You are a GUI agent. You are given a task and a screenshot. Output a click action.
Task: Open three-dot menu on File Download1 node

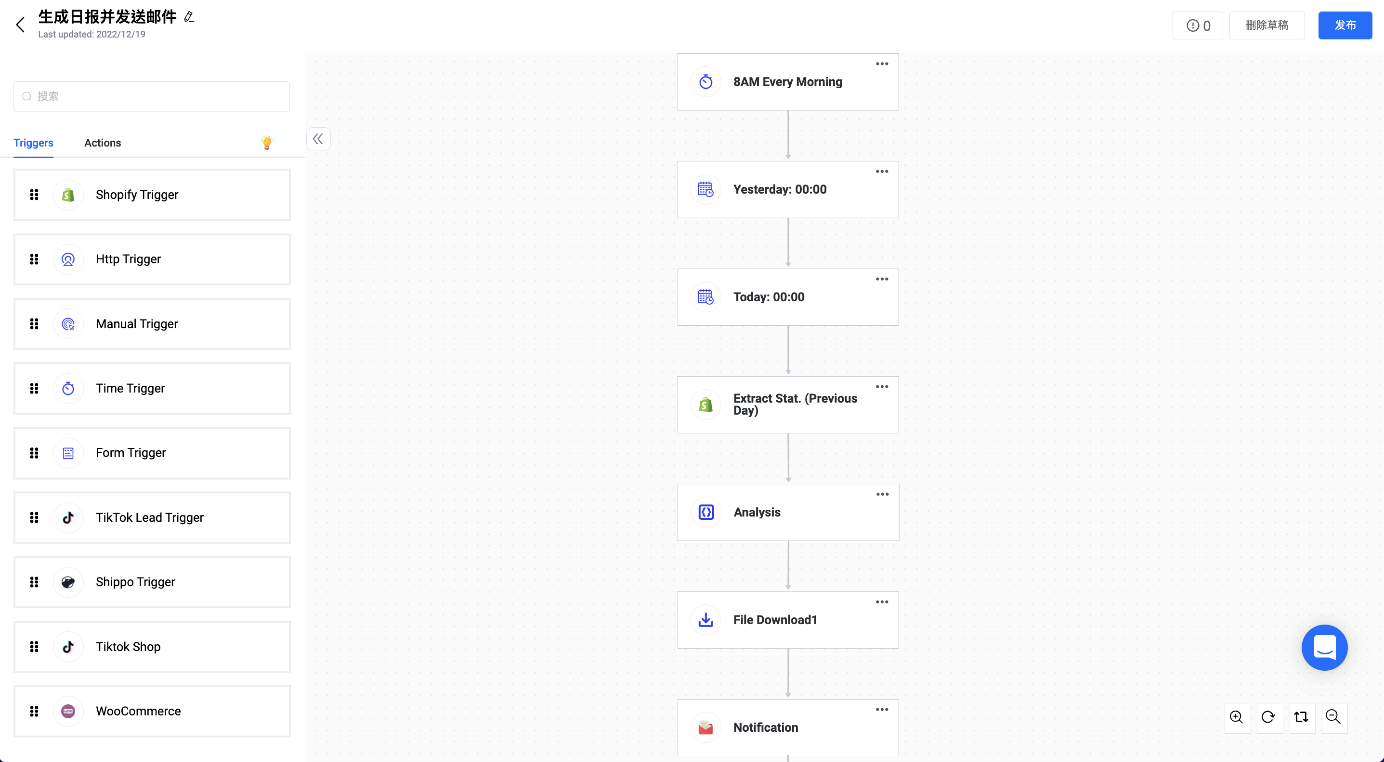pos(881,602)
